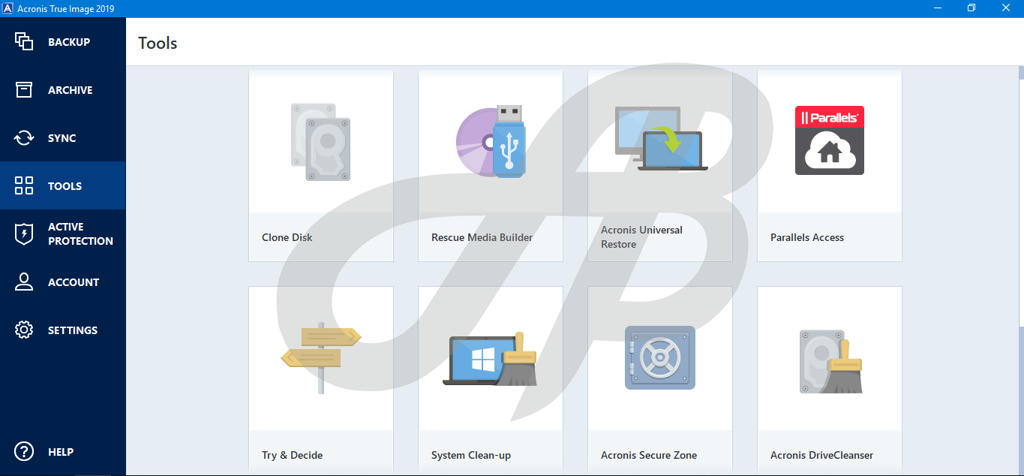This screenshot has height=476, width=1024.
Task: Click the Try & Decide signpost icon
Action: (x=321, y=357)
